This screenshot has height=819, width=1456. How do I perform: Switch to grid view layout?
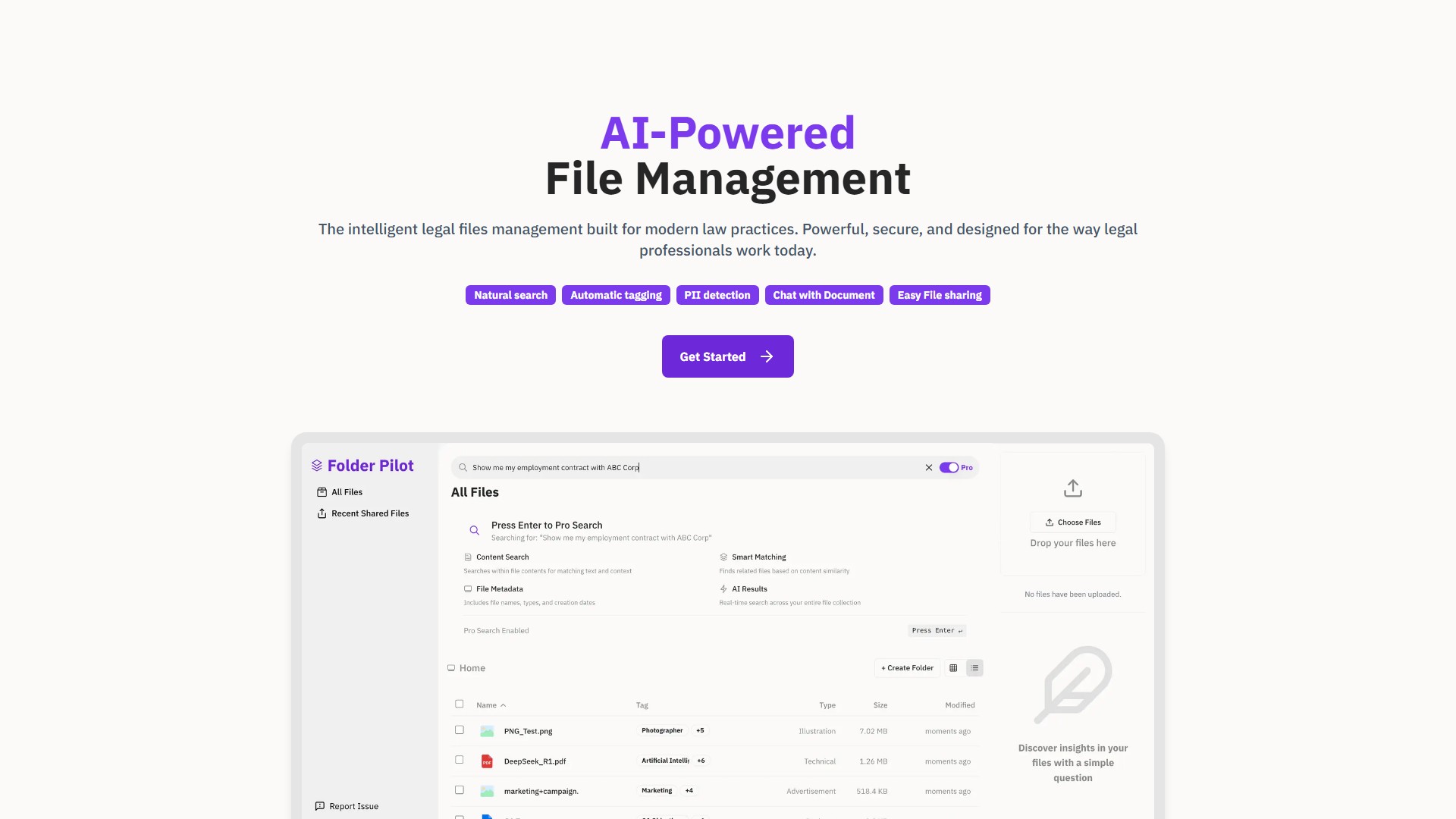(x=953, y=667)
